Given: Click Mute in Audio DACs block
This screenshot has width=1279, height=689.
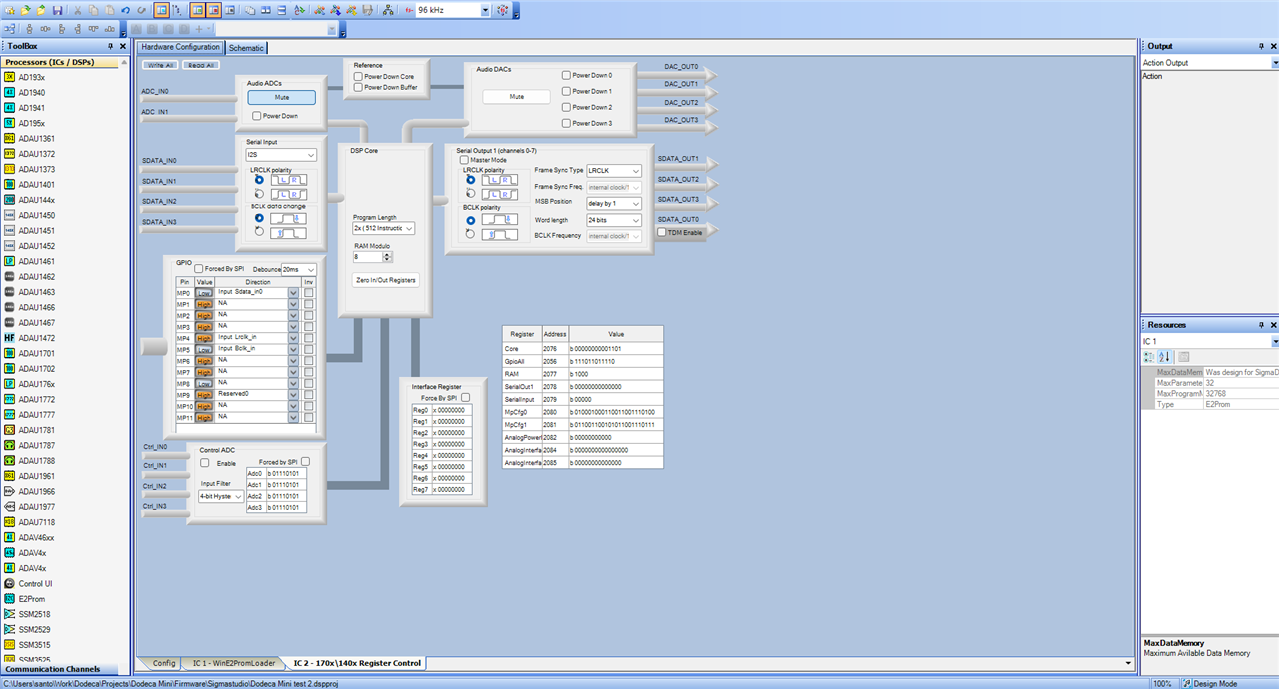Looking at the screenshot, I should (516, 97).
